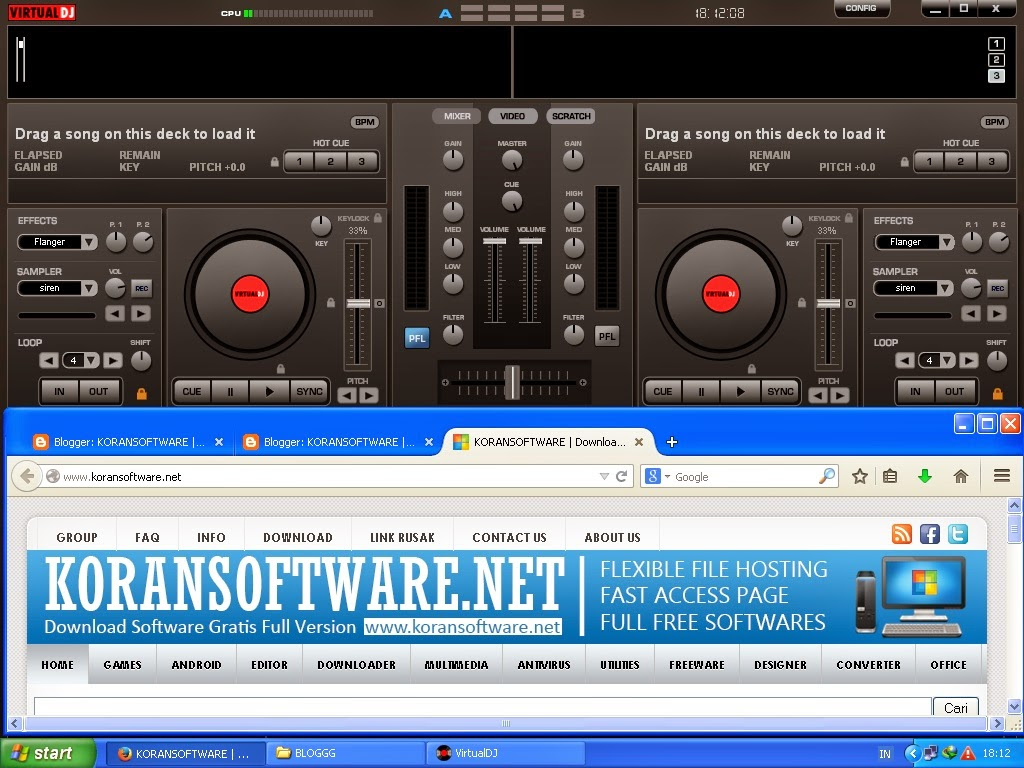Open VirtualDJ CONFIG settings
This screenshot has height=768, width=1024.
[x=861, y=8]
